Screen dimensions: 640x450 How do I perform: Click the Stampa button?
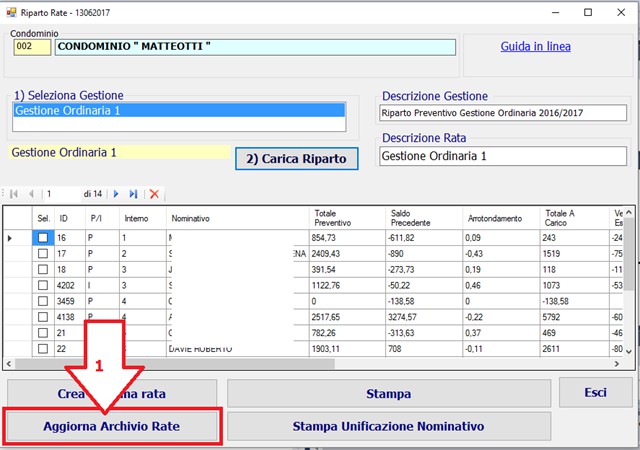click(389, 394)
